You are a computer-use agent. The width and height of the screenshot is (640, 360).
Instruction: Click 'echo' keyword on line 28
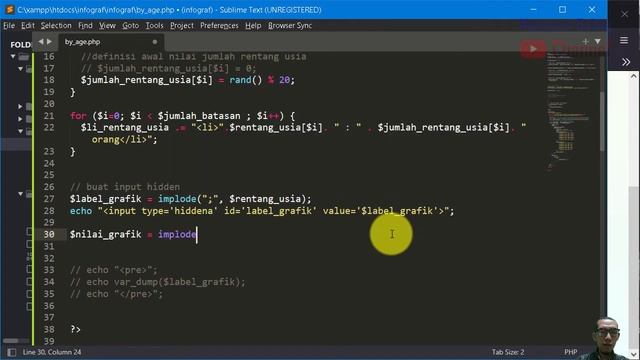tap(81, 211)
